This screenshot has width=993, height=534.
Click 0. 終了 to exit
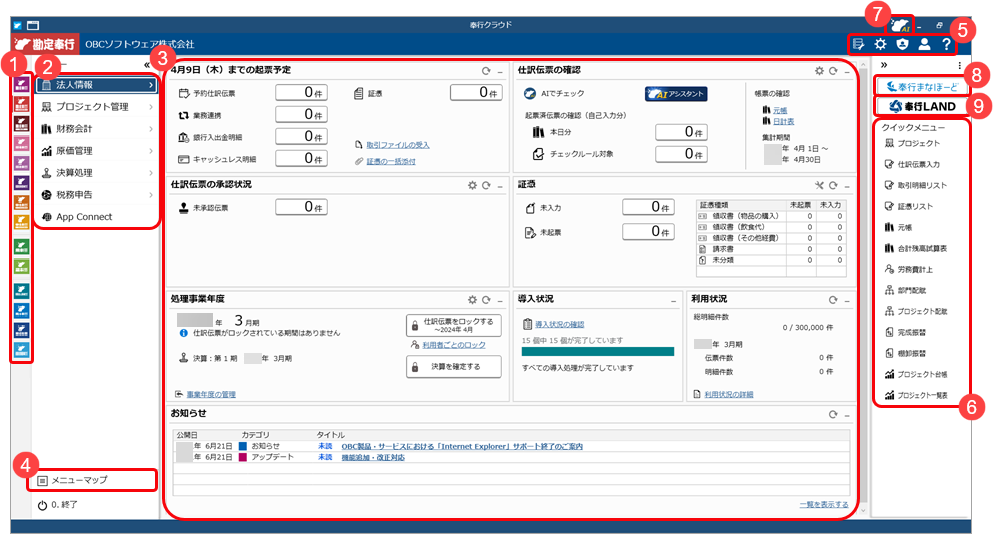point(58,505)
